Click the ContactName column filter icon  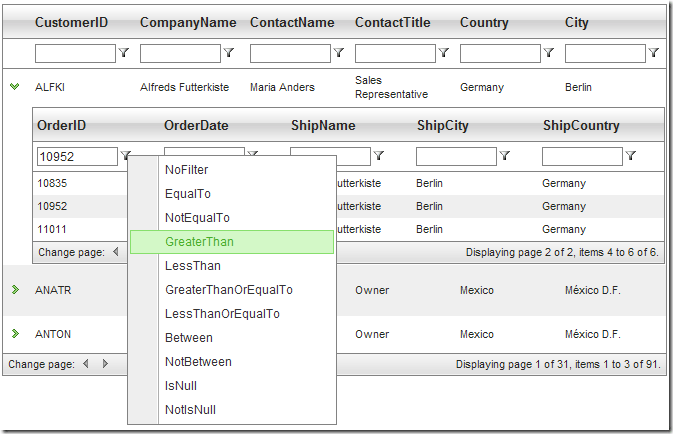click(339, 53)
